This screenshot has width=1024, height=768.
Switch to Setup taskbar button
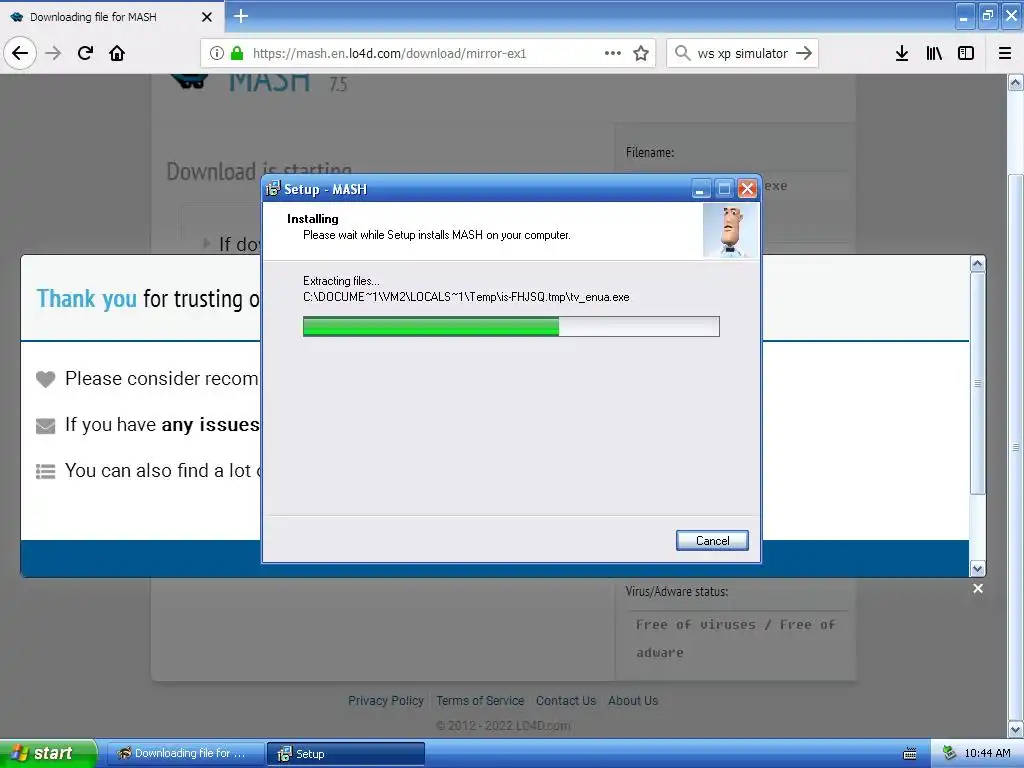tap(346, 754)
